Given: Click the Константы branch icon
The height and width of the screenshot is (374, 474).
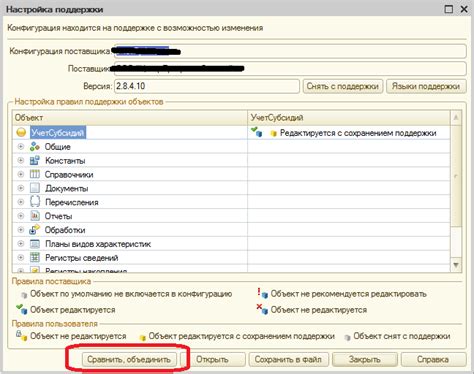Looking at the screenshot, I should [x=35, y=160].
